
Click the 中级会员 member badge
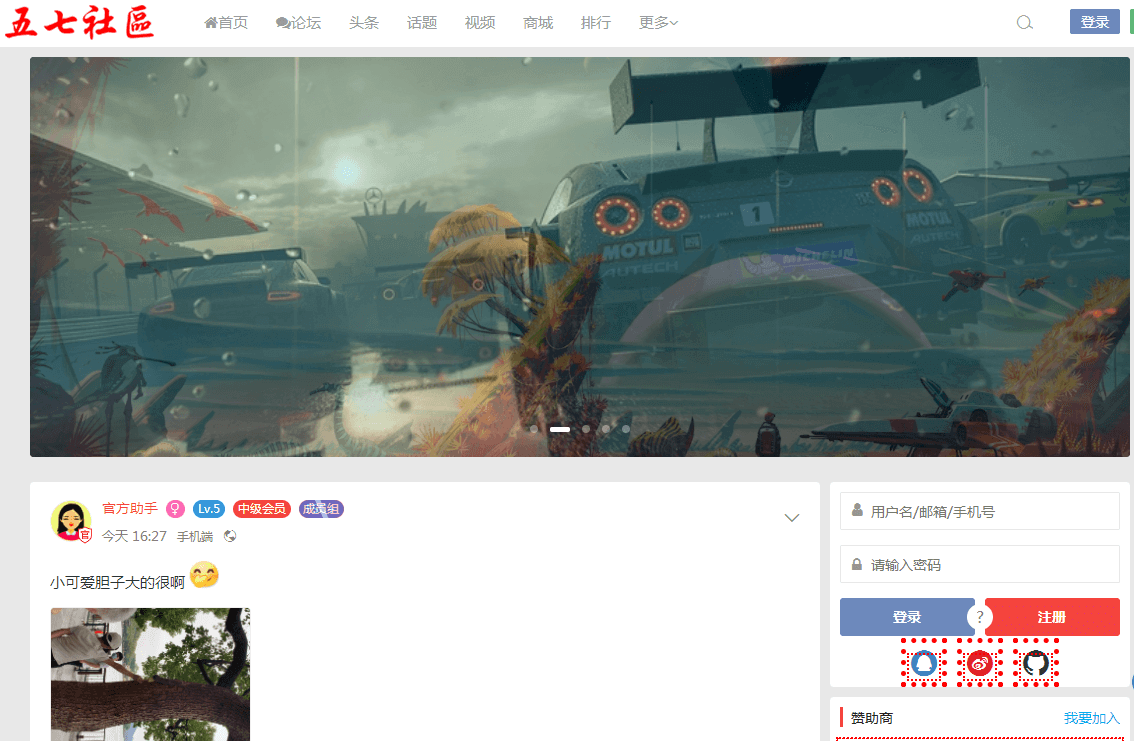(261, 509)
